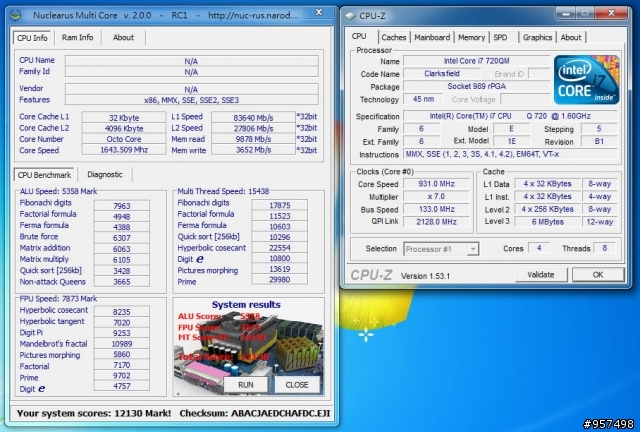Image resolution: width=640 pixels, height=432 pixels.
Task: Switch to the Memory tab in CPU-Z
Action: pyautogui.click(x=471, y=37)
